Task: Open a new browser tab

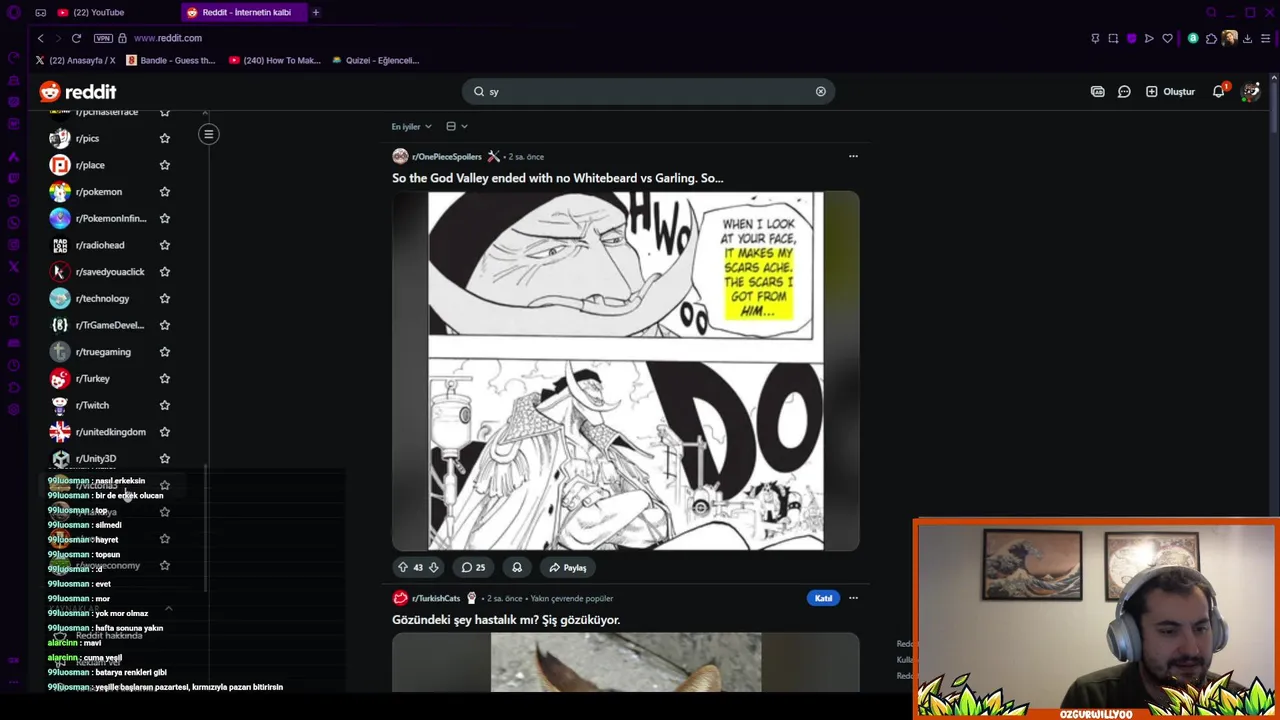Action: coord(315,12)
